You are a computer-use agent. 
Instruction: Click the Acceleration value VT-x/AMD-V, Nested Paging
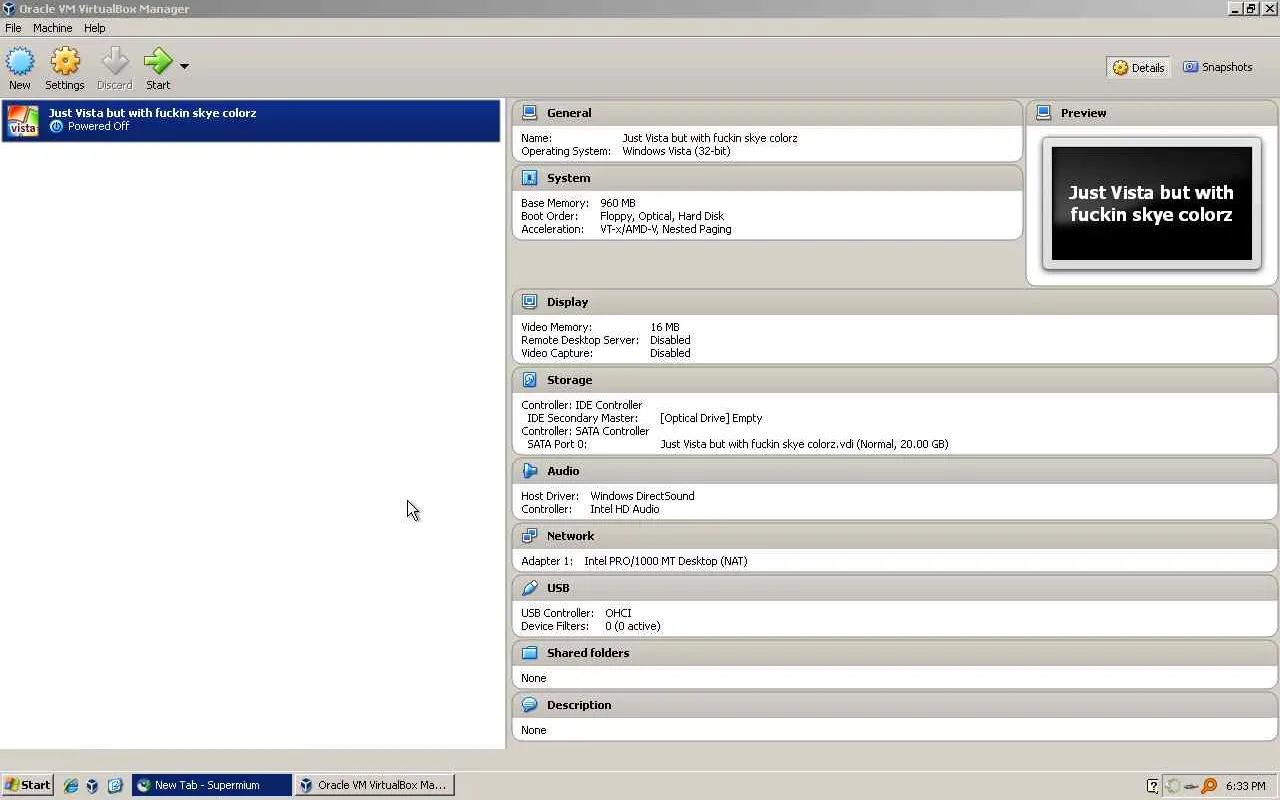coord(666,229)
